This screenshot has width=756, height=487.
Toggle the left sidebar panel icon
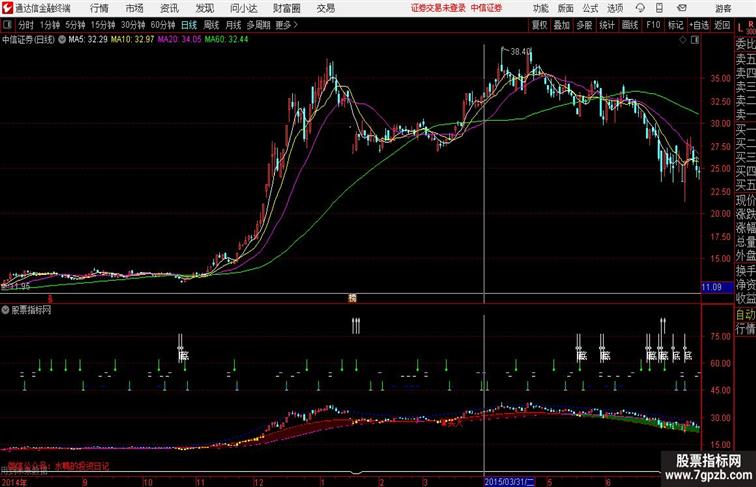[7, 25]
